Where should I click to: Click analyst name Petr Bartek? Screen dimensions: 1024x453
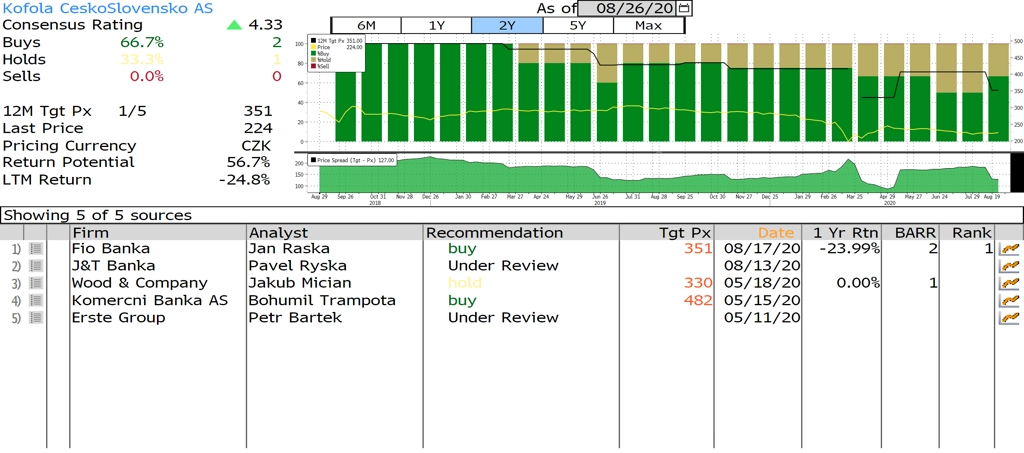[x=295, y=318]
